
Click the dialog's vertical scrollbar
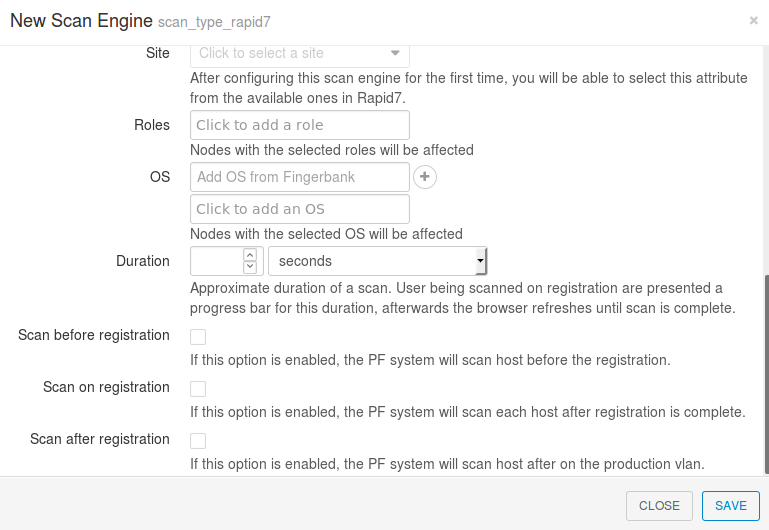tap(767, 375)
